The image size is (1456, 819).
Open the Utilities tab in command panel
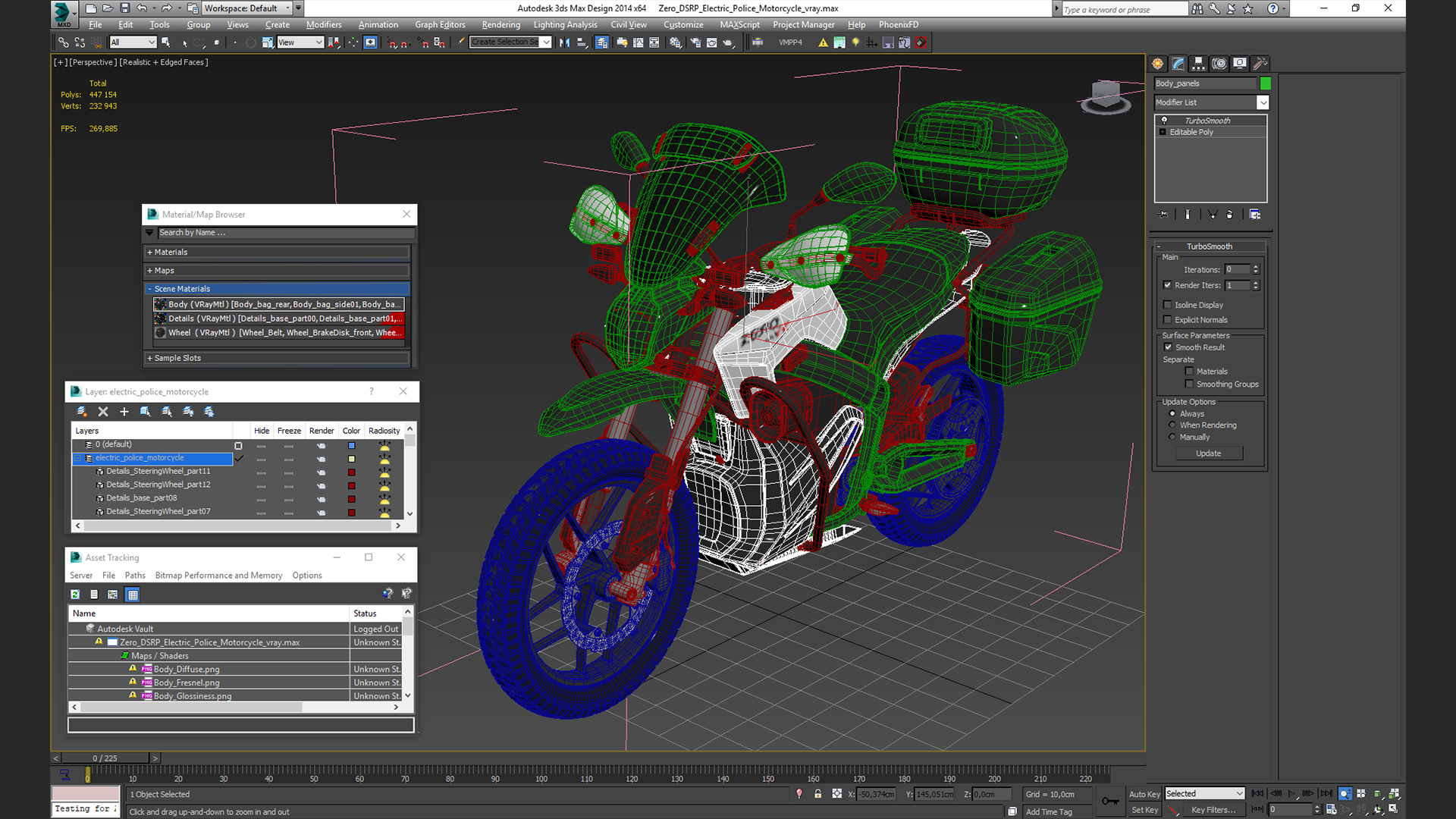[x=1260, y=64]
